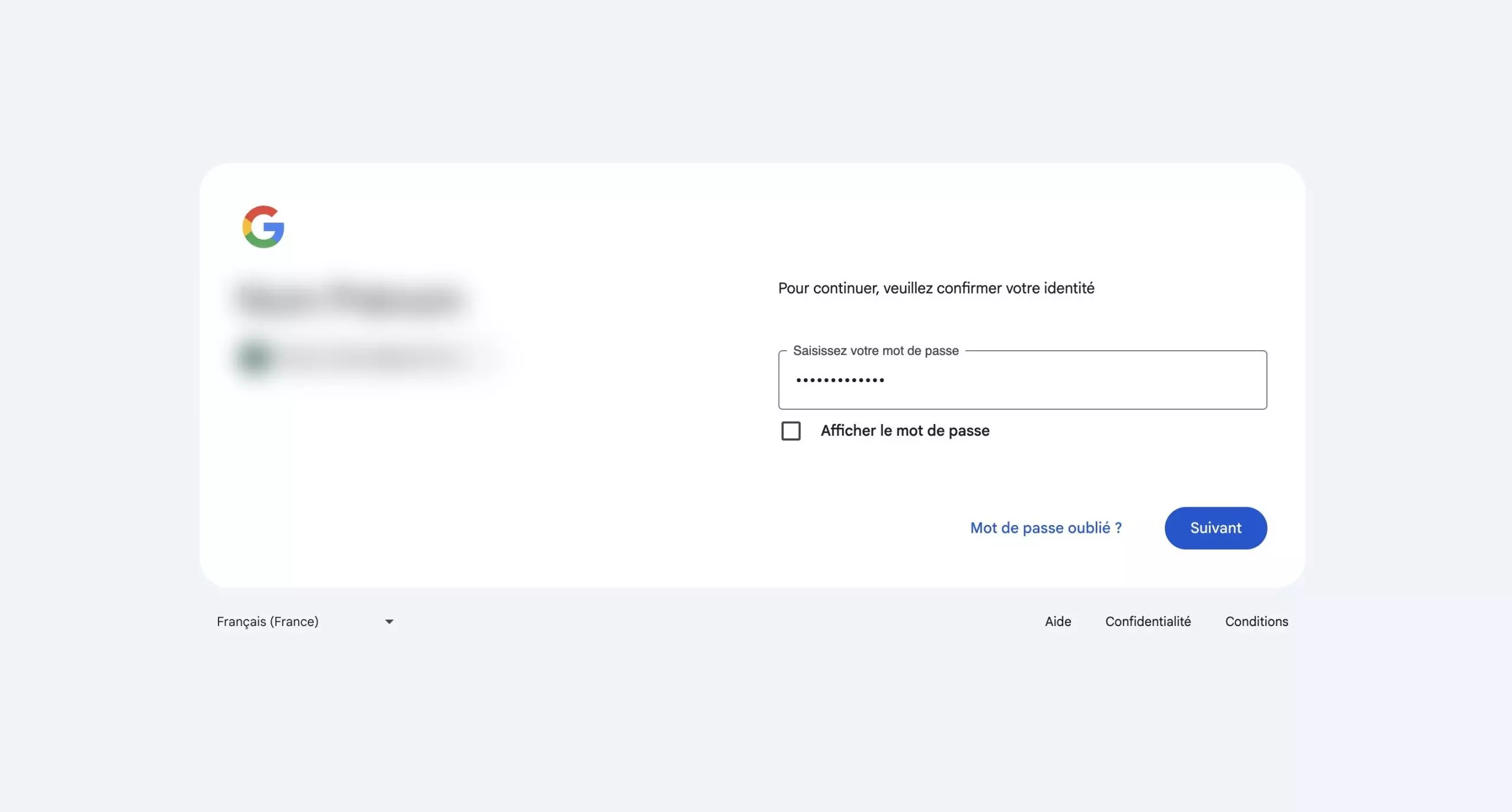Open the Français (France) language dropdown

[268, 621]
